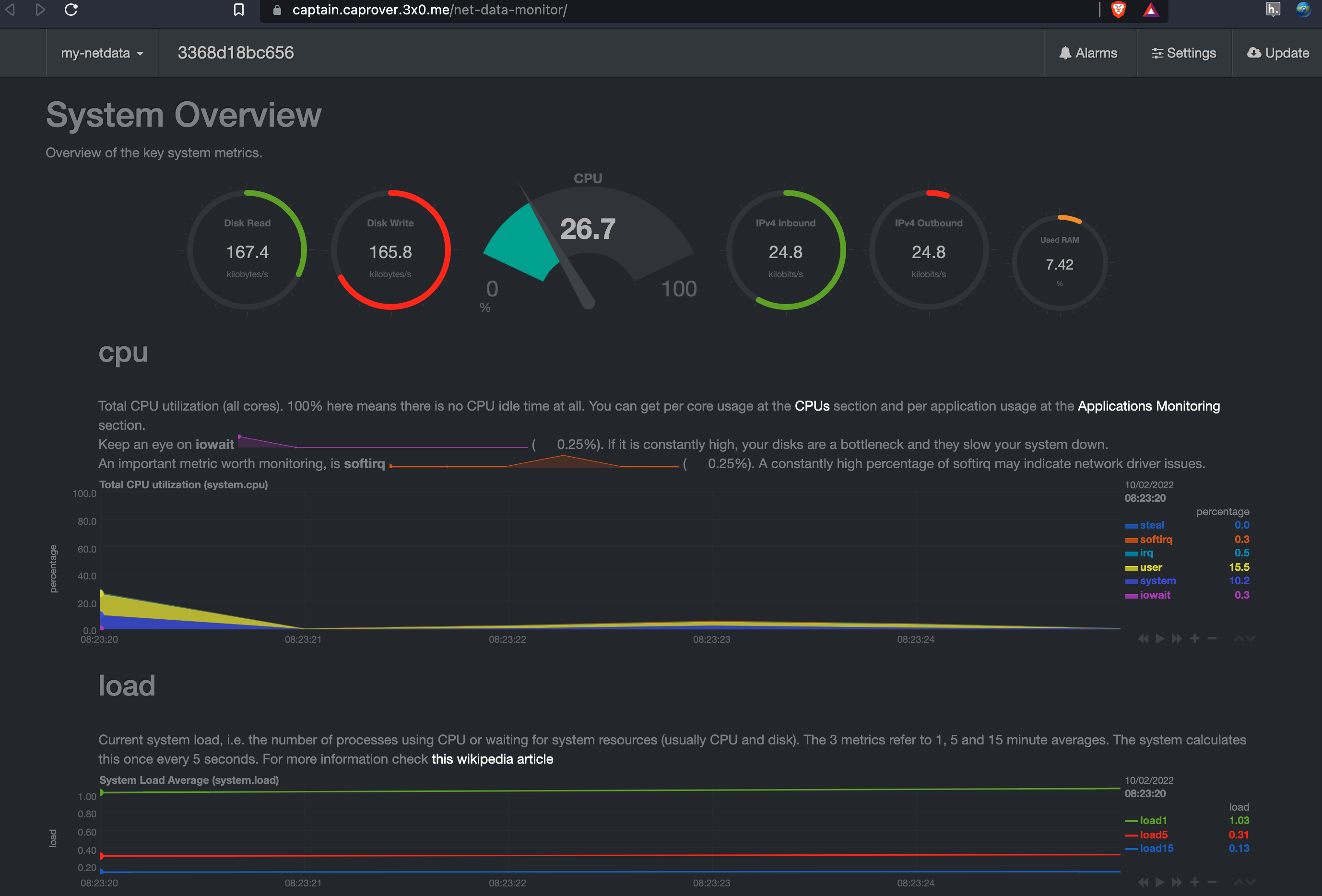
Task: Play the CPU utilization chart
Action: [x=1160, y=638]
